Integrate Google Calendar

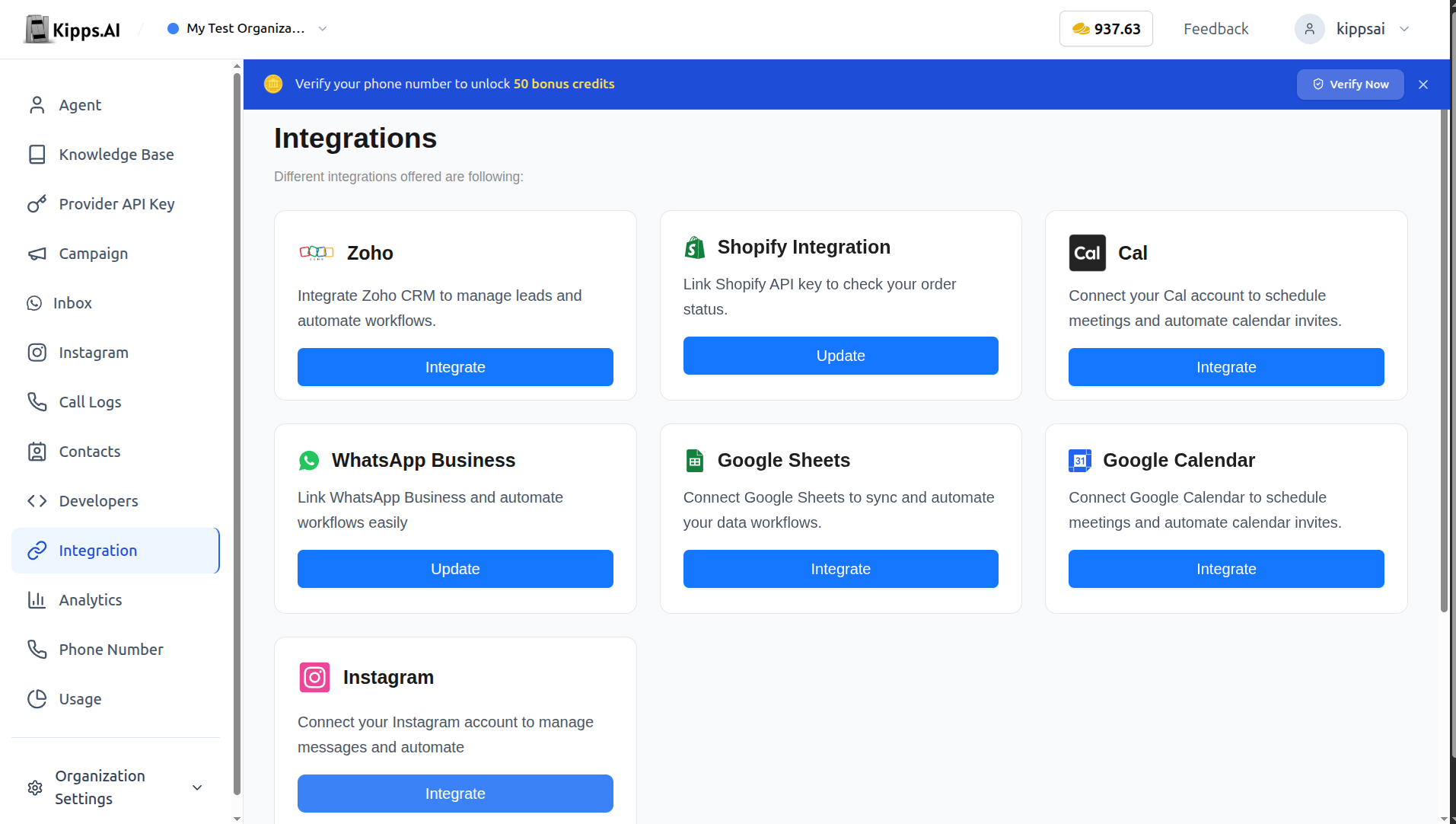[x=1226, y=569]
